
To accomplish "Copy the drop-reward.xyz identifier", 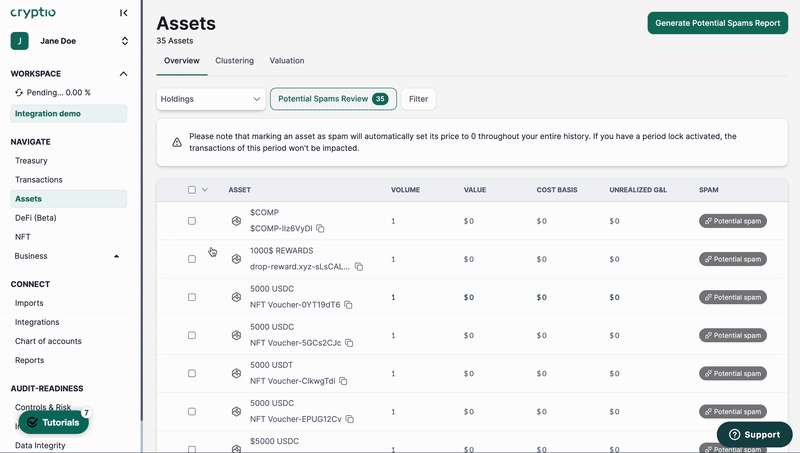I will pyautogui.click(x=359, y=267).
